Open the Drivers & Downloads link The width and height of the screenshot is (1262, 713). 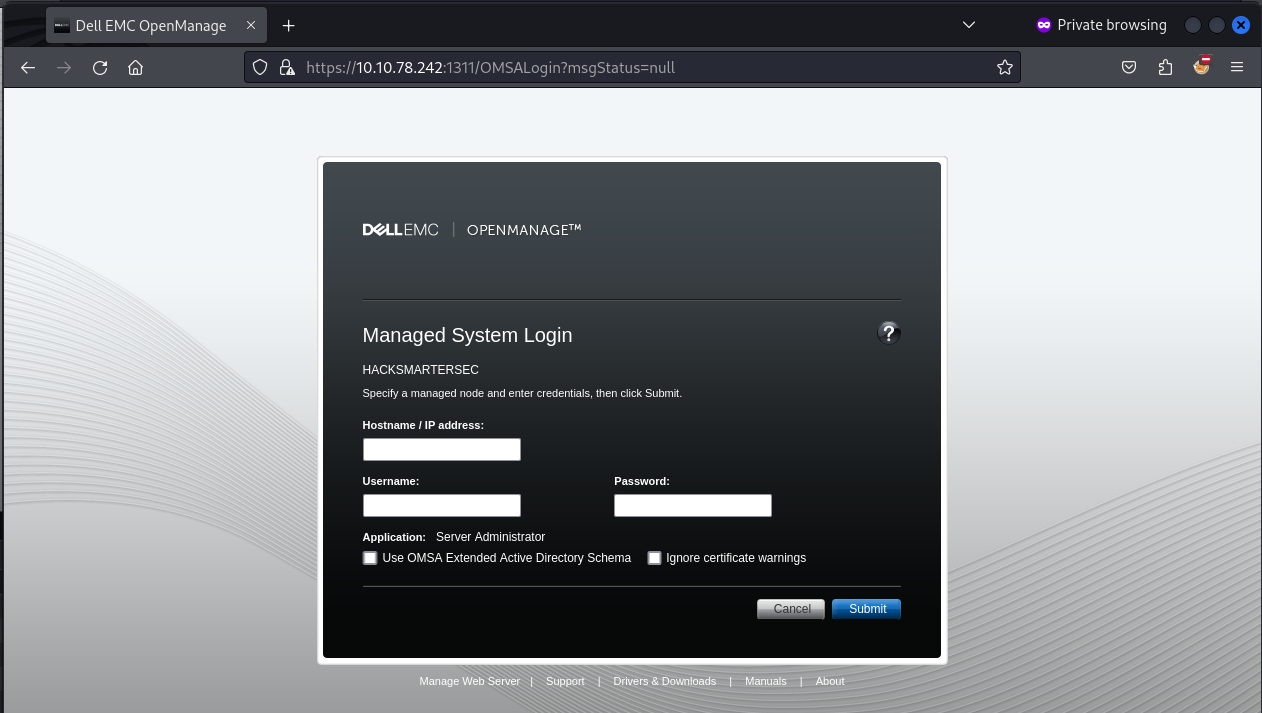click(x=664, y=681)
